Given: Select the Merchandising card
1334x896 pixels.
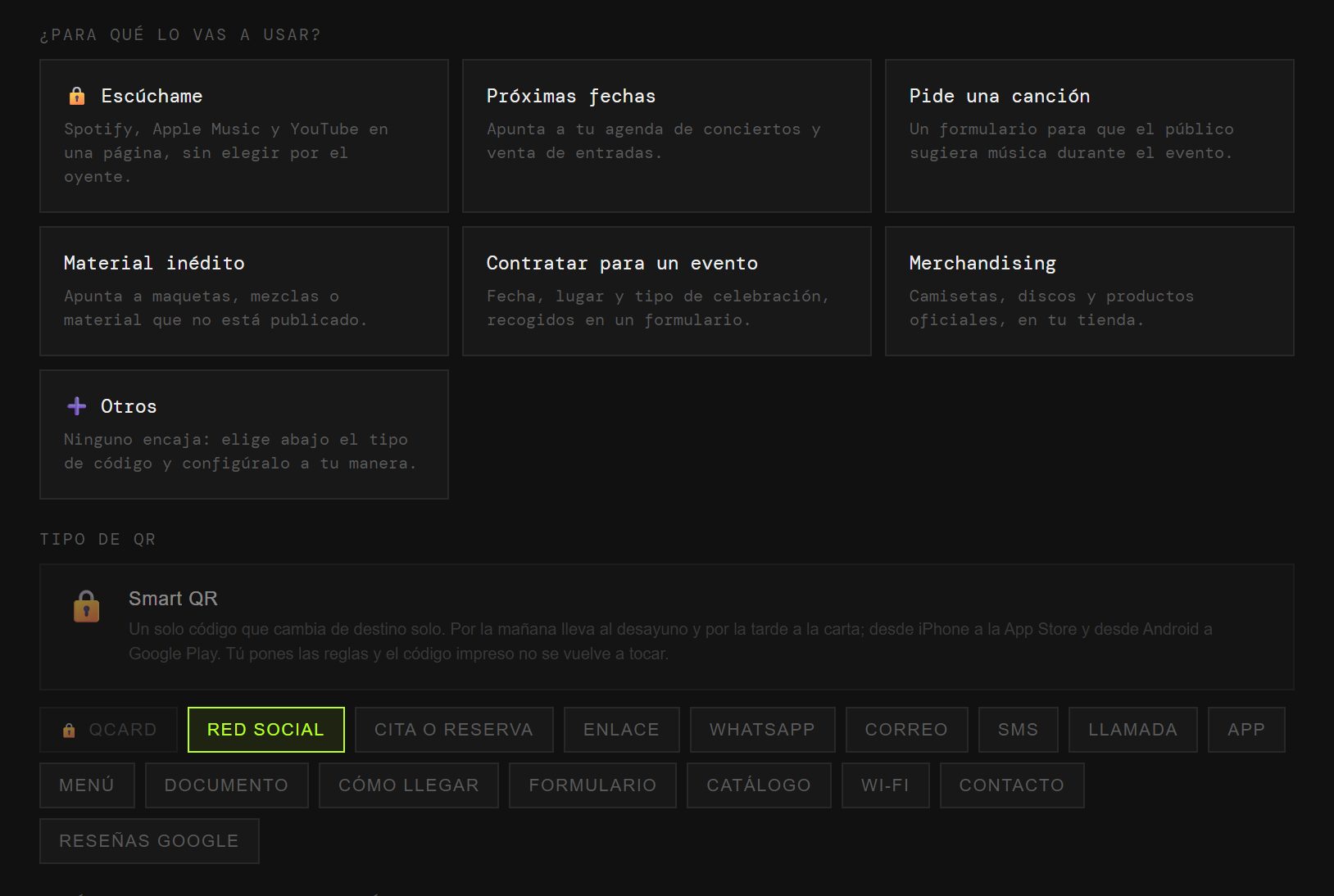Looking at the screenshot, I should pos(1090,292).
